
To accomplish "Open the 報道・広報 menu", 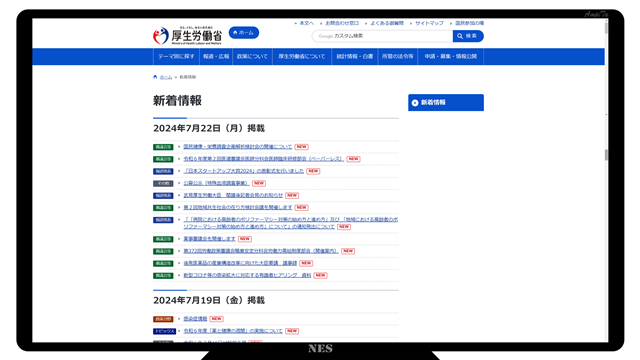I will 216,56.
